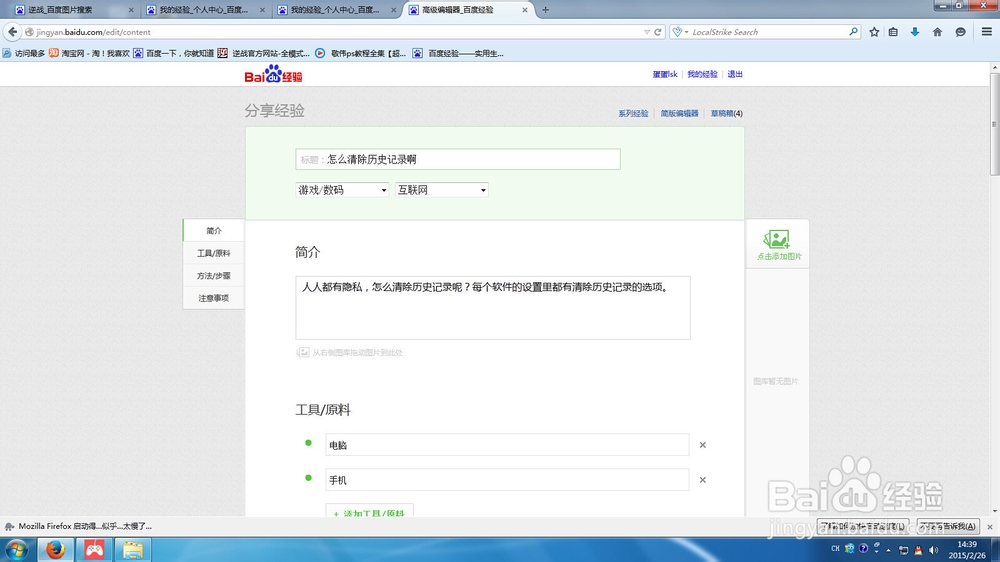Click the search magnifier in search box
The height and width of the screenshot is (562, 1000).
pos(853,31)
